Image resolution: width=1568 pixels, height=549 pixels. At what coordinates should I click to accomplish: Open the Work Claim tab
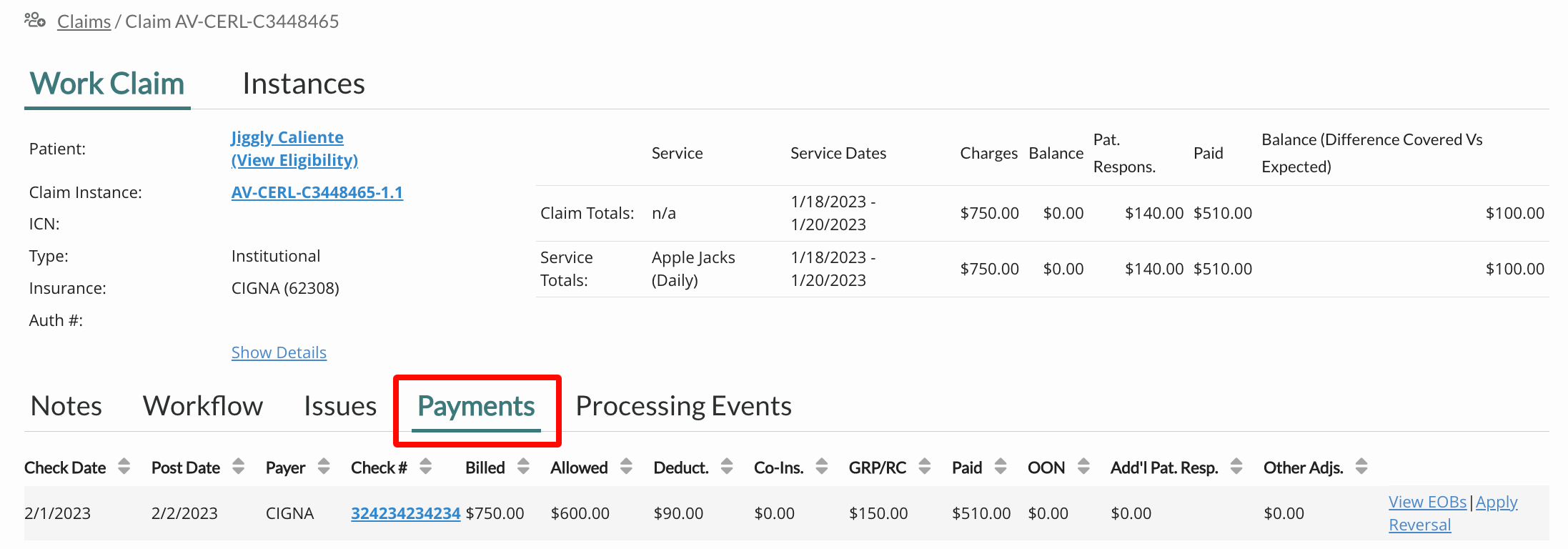pos(107,84)
